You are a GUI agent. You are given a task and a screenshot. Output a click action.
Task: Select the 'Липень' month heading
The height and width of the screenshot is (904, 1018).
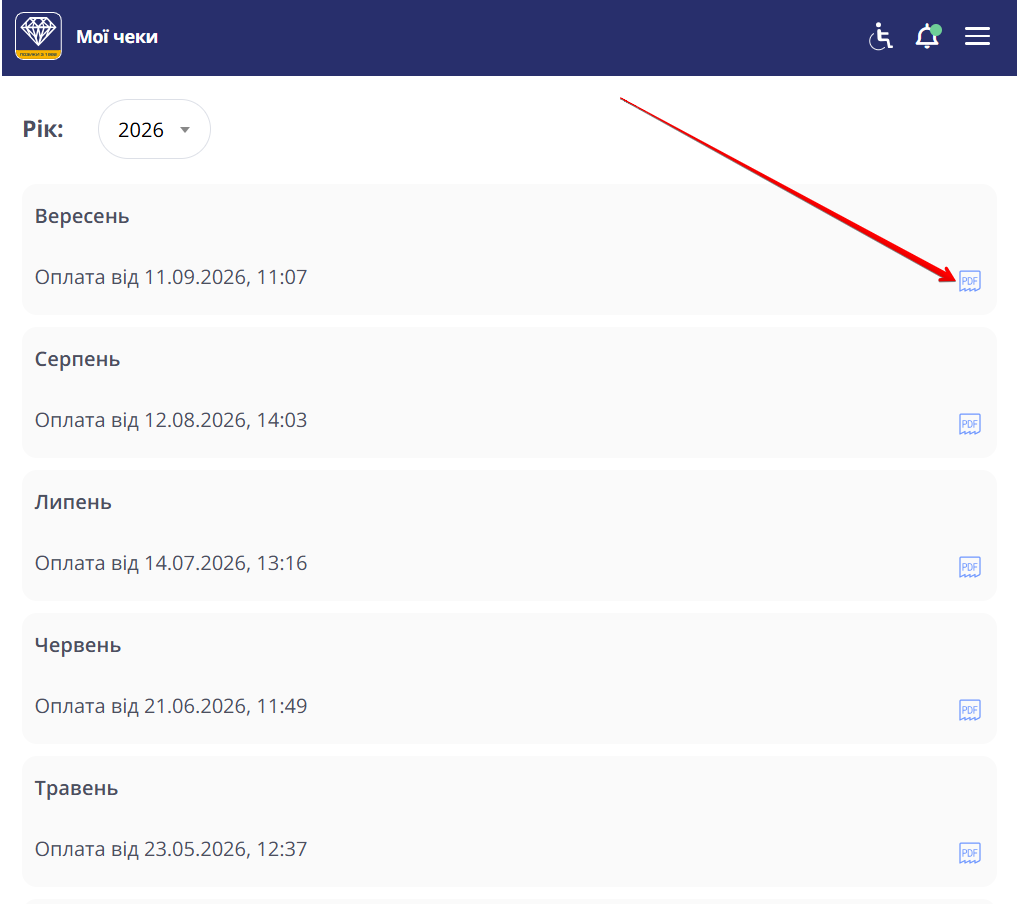pyautogui.click(x=73, y=502)
